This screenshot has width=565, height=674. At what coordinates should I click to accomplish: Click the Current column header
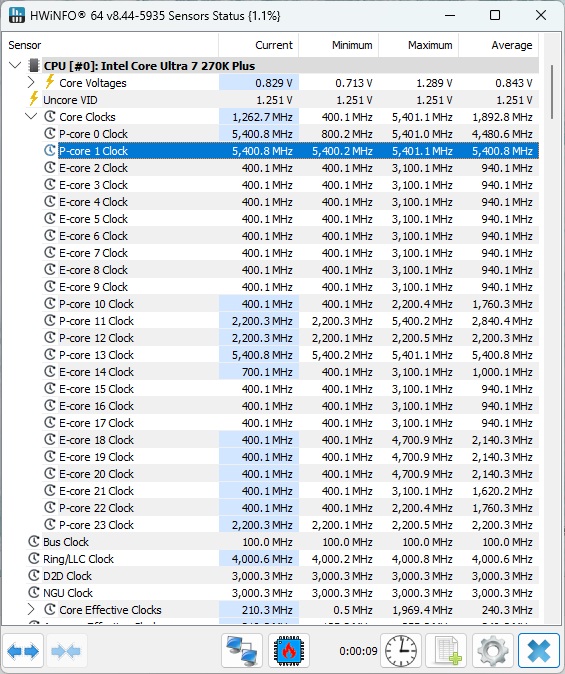tap(258, 45)
